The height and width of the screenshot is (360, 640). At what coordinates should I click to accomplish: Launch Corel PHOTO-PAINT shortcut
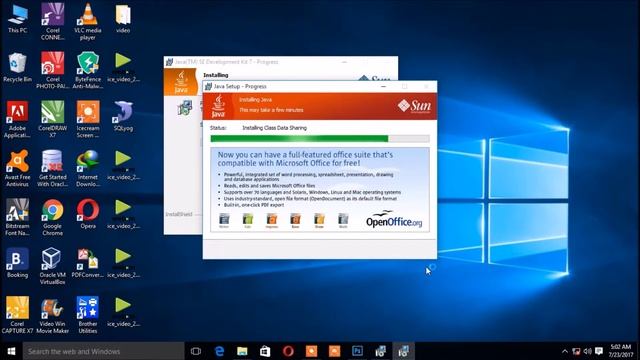point(53,70)
